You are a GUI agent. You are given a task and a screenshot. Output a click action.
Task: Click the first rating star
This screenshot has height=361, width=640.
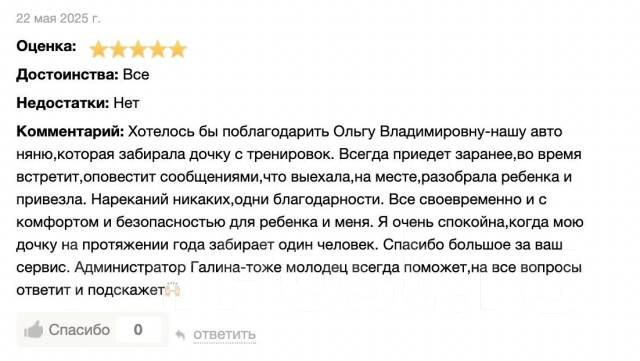click(x=98, y=49)
